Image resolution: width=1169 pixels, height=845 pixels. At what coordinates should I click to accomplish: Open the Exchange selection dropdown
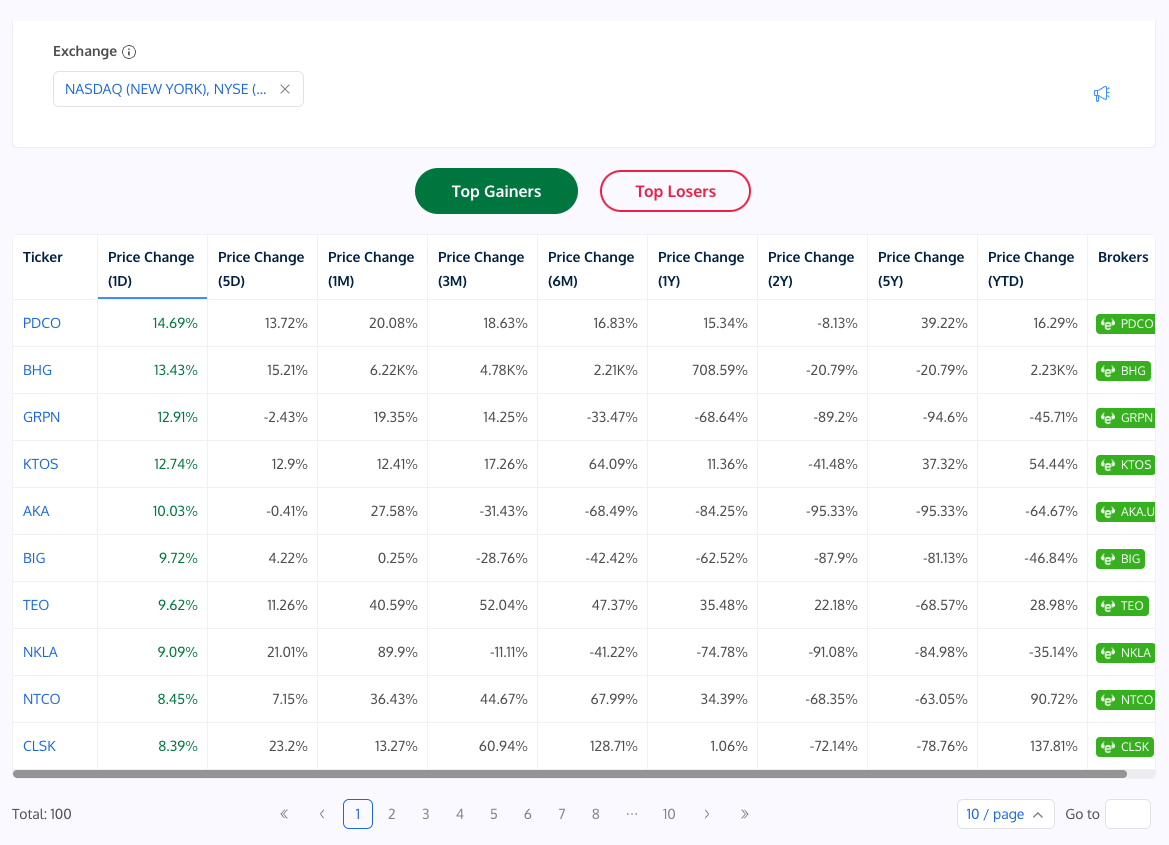pos(165,89)
